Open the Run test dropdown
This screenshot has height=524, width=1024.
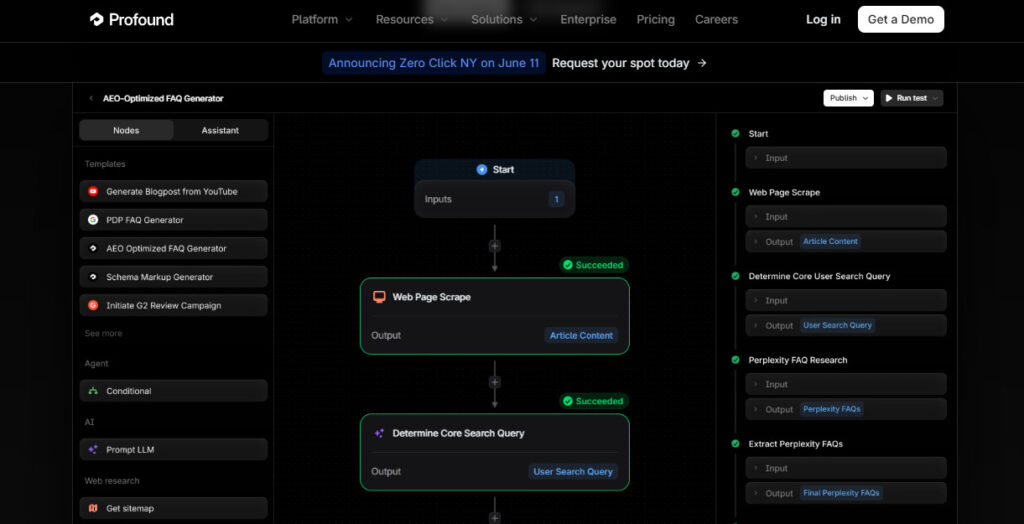(911, 98)
